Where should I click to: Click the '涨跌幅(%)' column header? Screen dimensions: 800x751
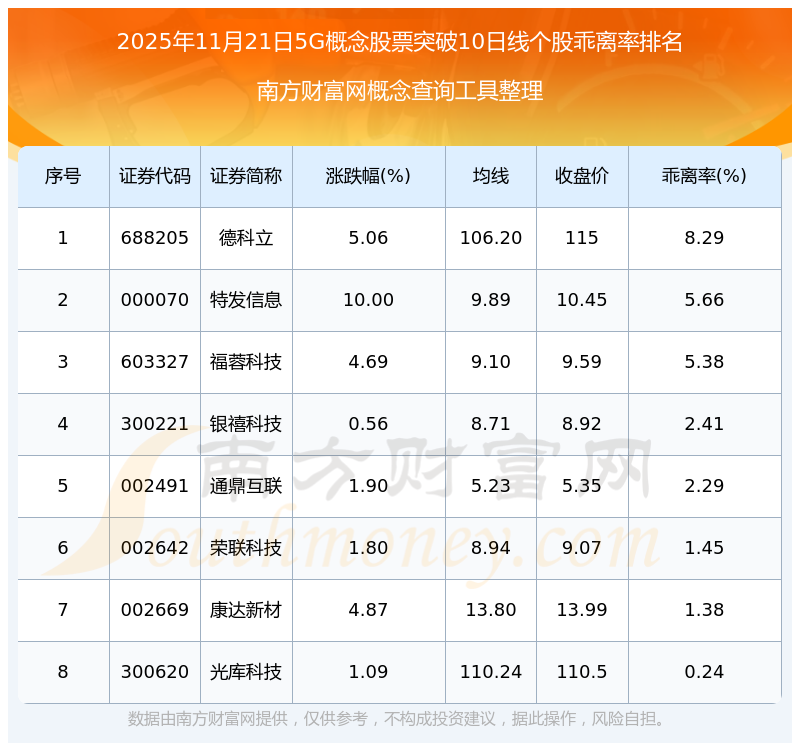coord(368,177)
